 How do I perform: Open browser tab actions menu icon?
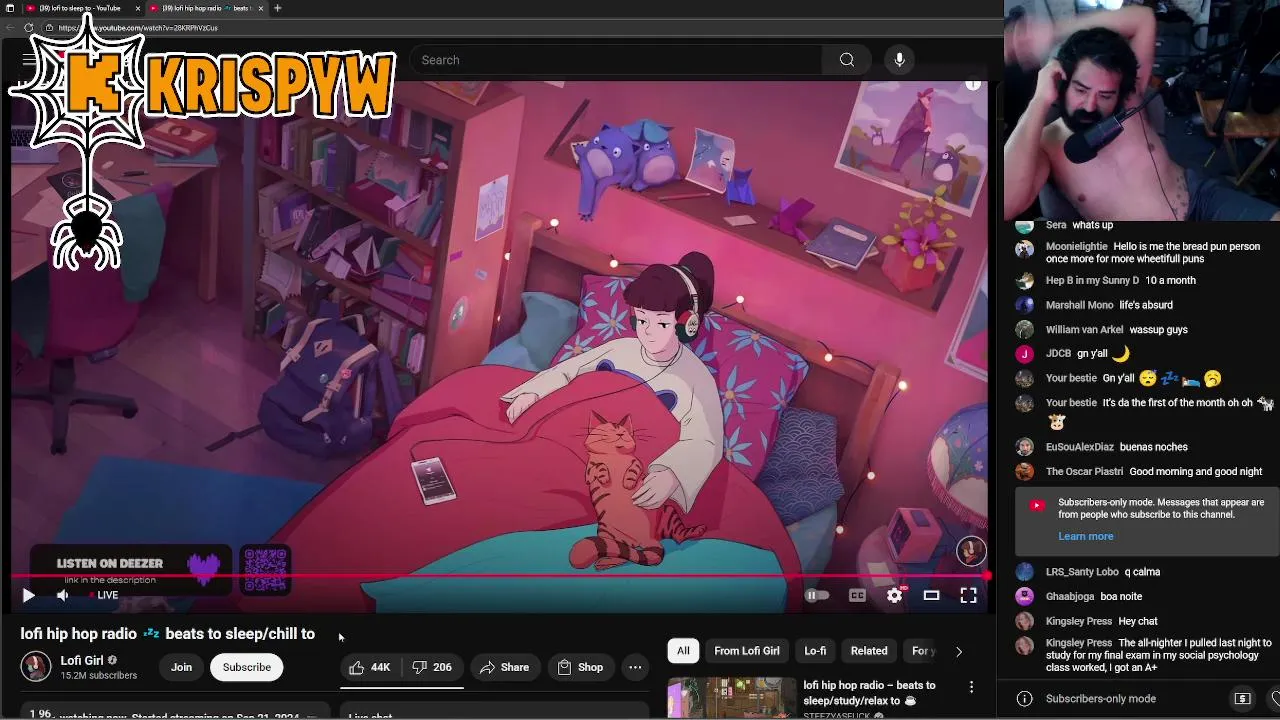tap(9, 8)
